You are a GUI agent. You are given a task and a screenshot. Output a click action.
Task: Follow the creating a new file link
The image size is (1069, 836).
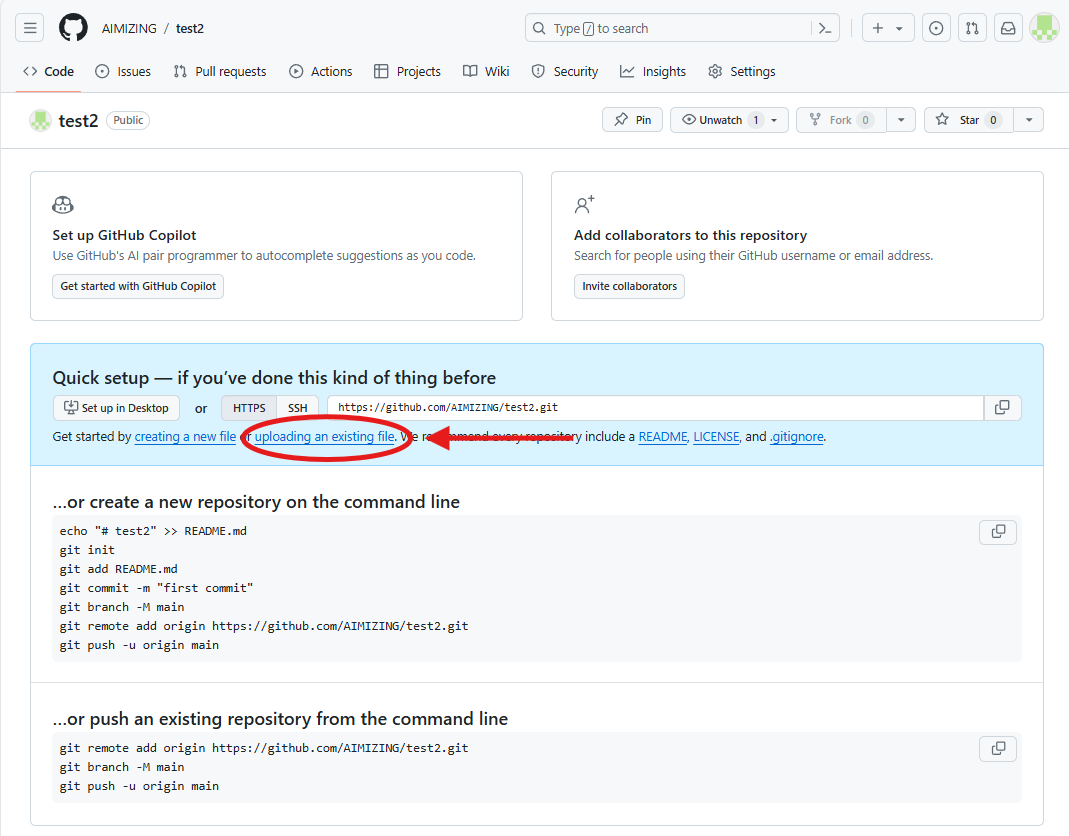(x=185, y=436)
